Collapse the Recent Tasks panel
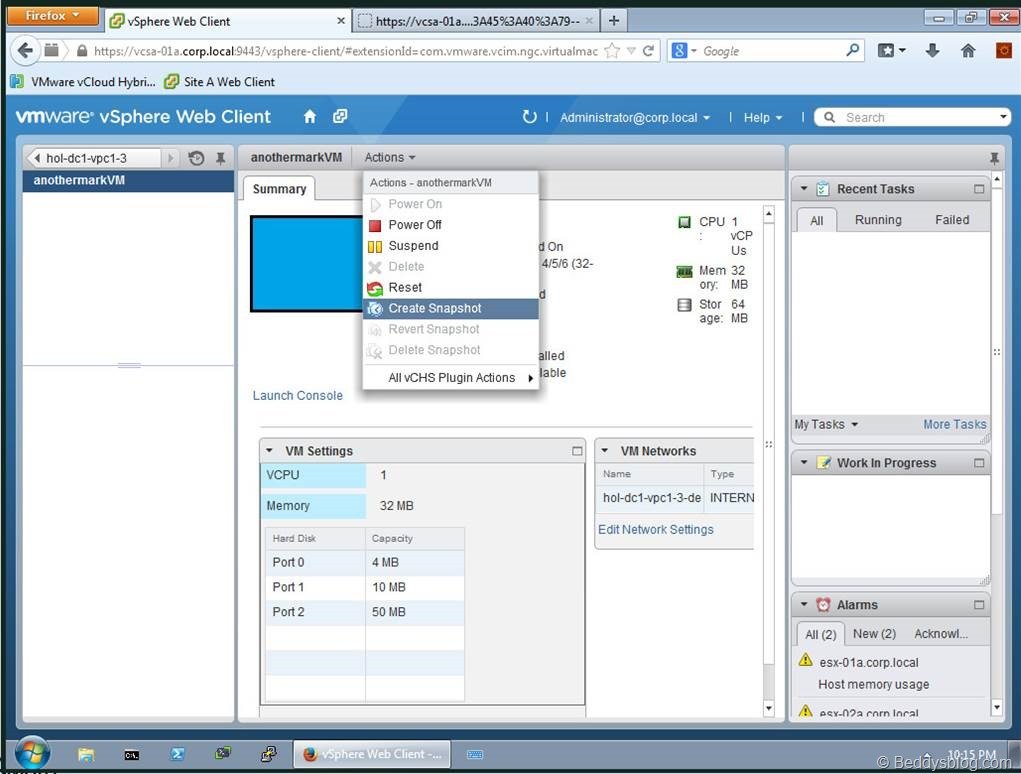Viewport: 1021px width, 774px height. [x=804, y=189]
